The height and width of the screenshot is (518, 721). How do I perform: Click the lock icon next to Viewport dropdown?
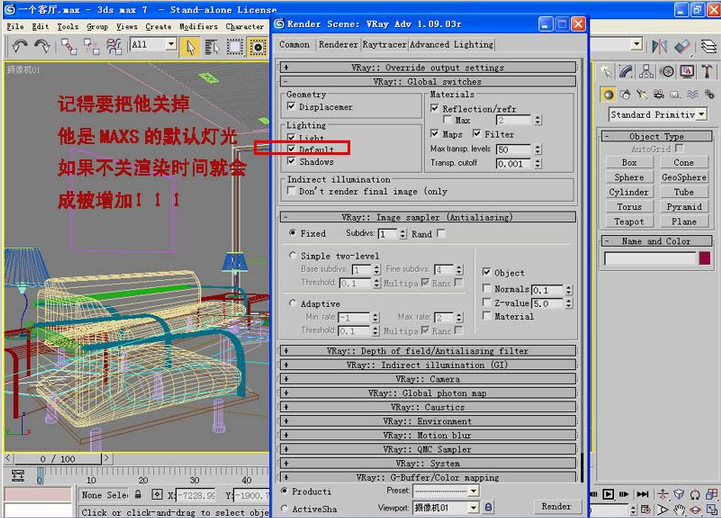point(488,507)
